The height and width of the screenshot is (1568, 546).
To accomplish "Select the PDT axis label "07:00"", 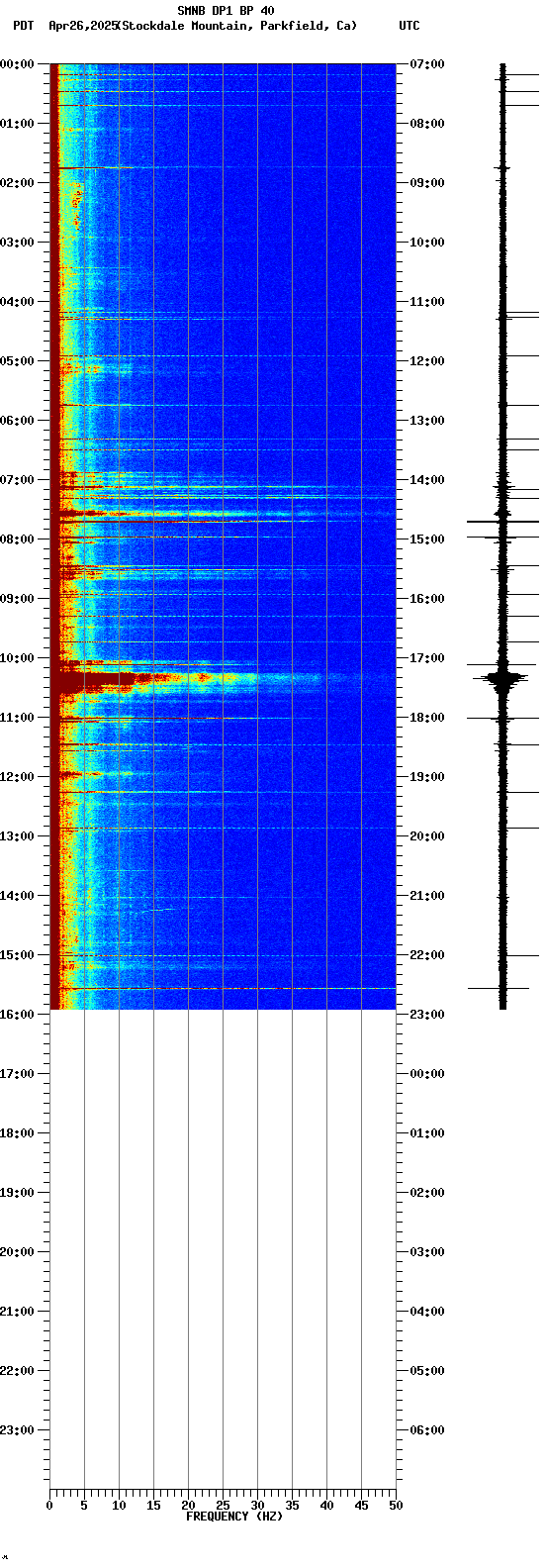I will 18,480.
